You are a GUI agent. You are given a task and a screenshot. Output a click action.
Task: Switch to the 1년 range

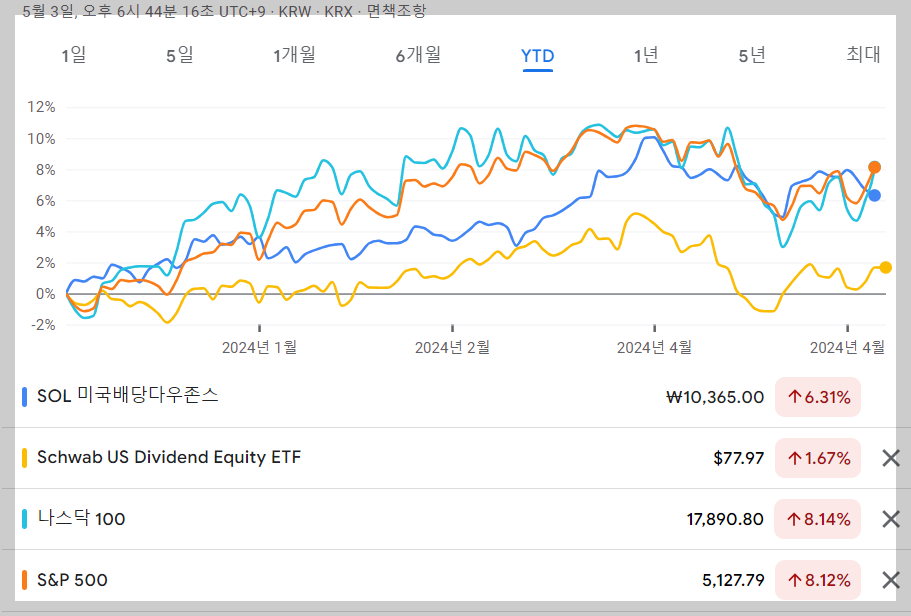[x=645, y=57]
